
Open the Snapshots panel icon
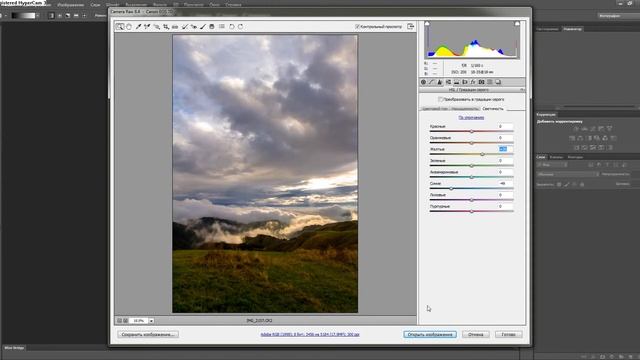click(x=498, y=82)
